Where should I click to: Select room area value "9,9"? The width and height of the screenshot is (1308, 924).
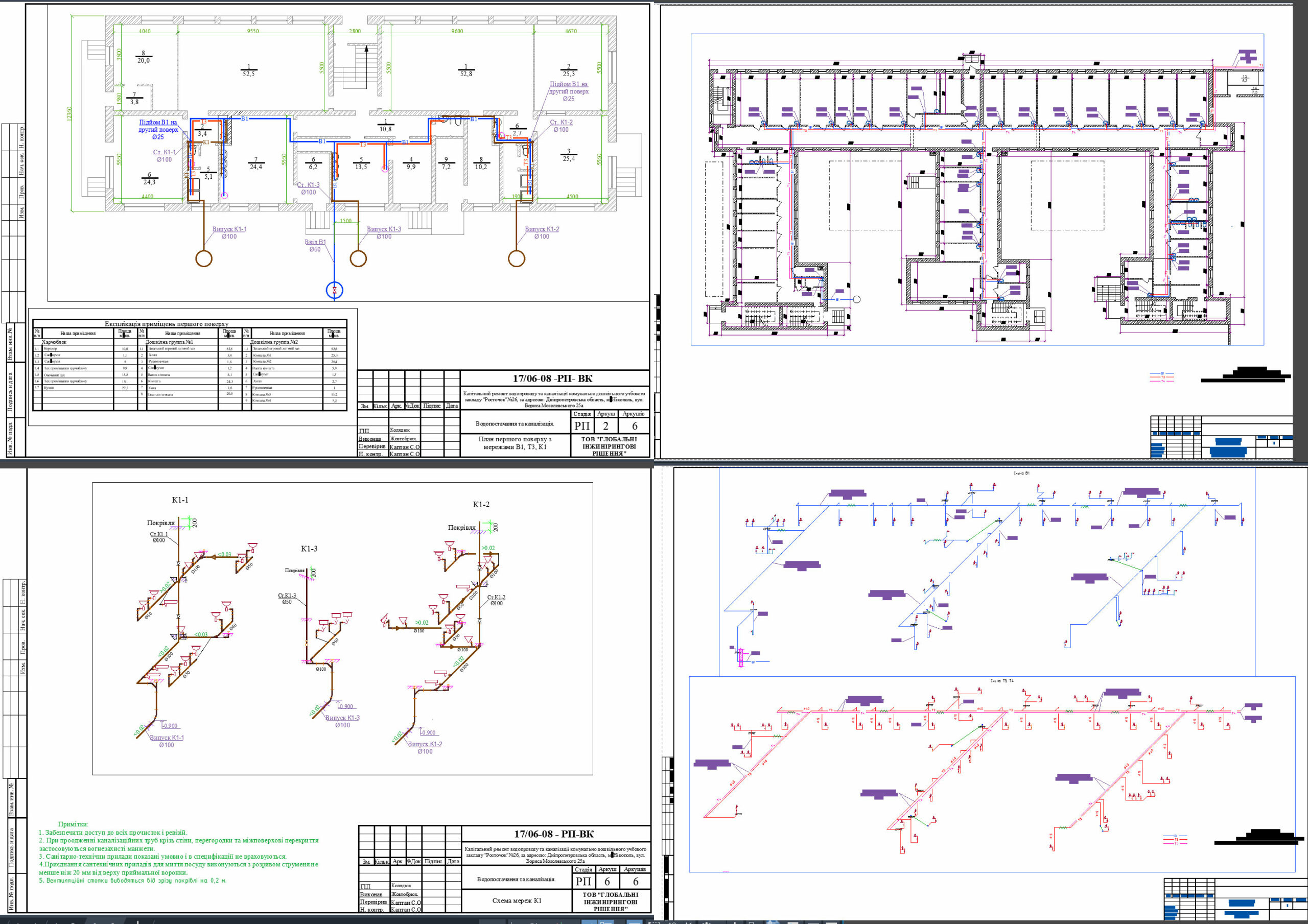[411, 167]
